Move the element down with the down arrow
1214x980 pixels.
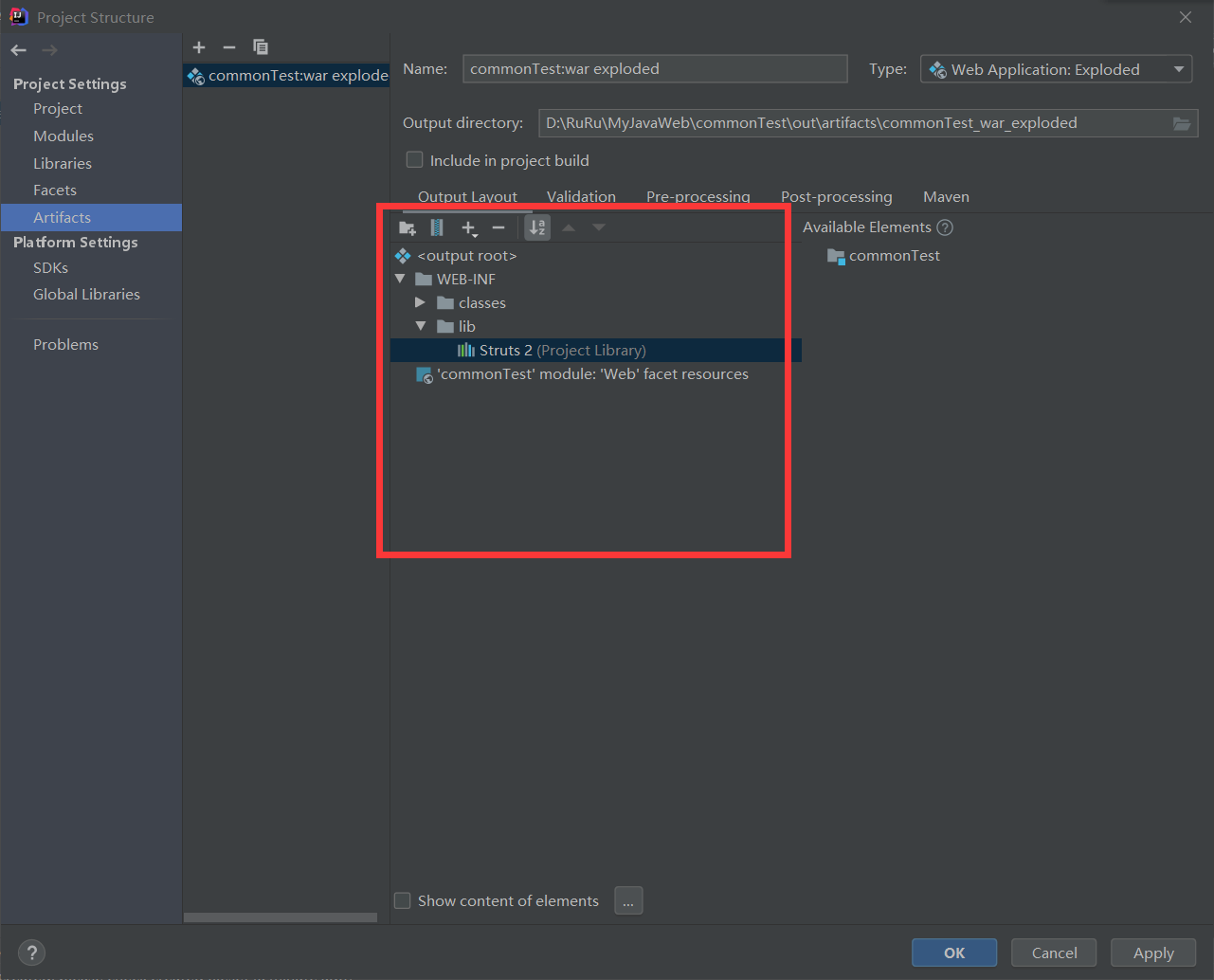(599, 227)
